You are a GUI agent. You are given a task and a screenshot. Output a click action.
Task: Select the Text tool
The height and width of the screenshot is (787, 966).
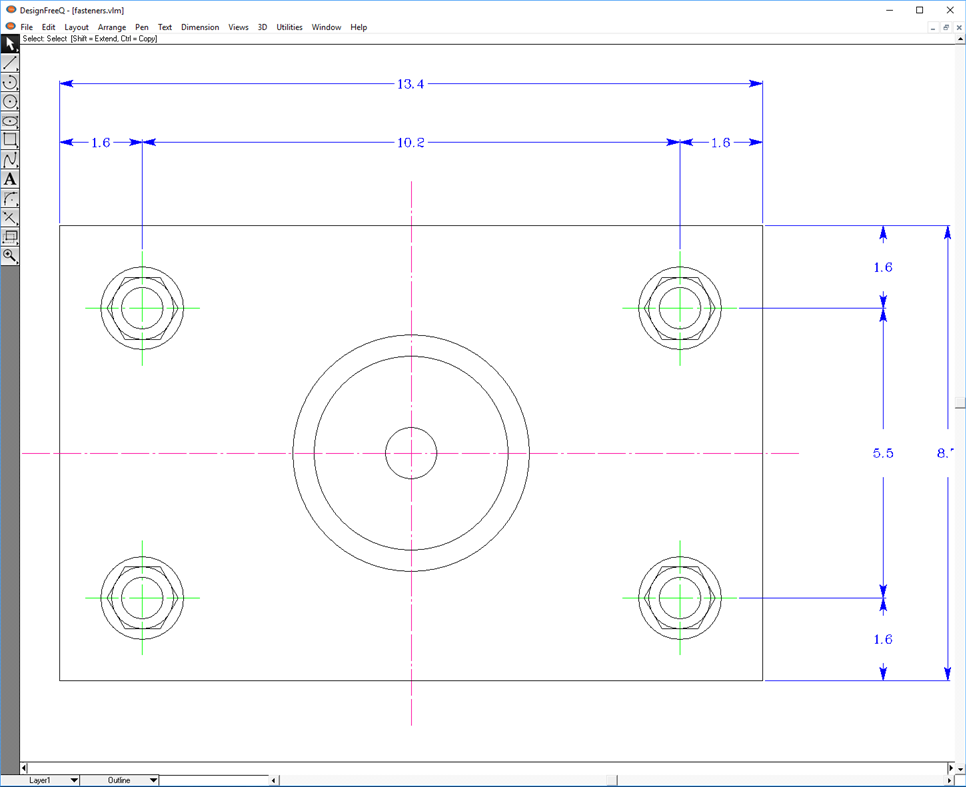pyautogui.click(x=11, y=179)
